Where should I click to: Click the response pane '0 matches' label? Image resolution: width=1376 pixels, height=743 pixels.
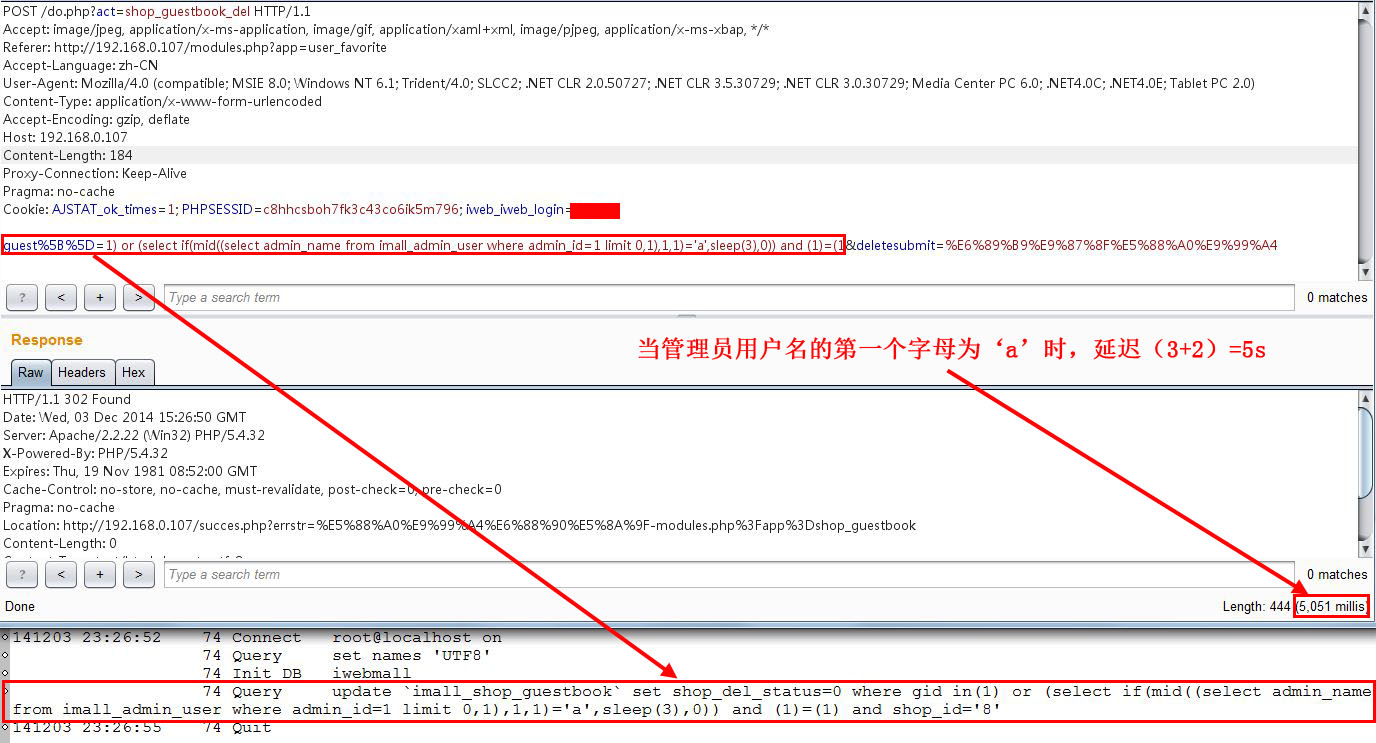click(x=1337, y=574)
